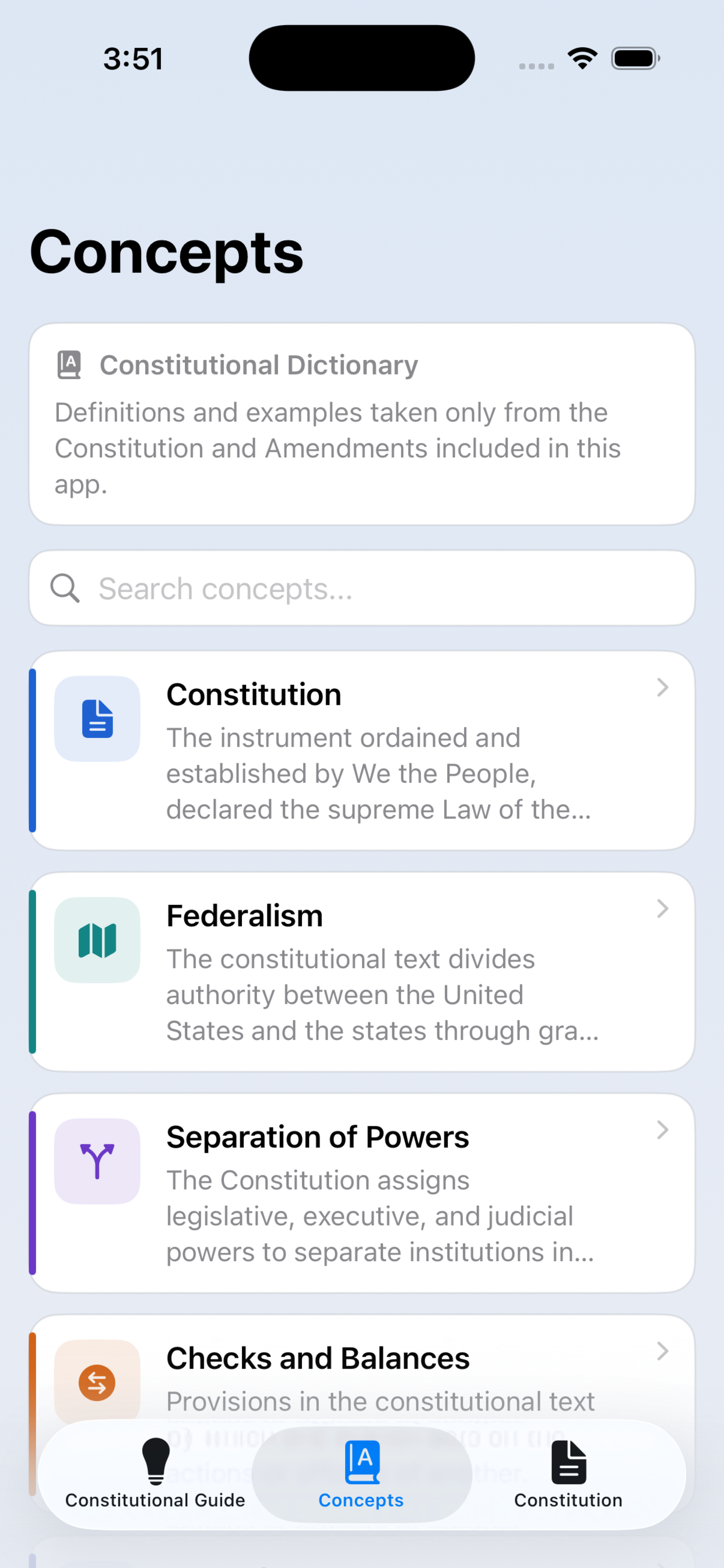Switch to the Constitution tab
This screenshot has height=1568, width=724.
point(568,1475)
